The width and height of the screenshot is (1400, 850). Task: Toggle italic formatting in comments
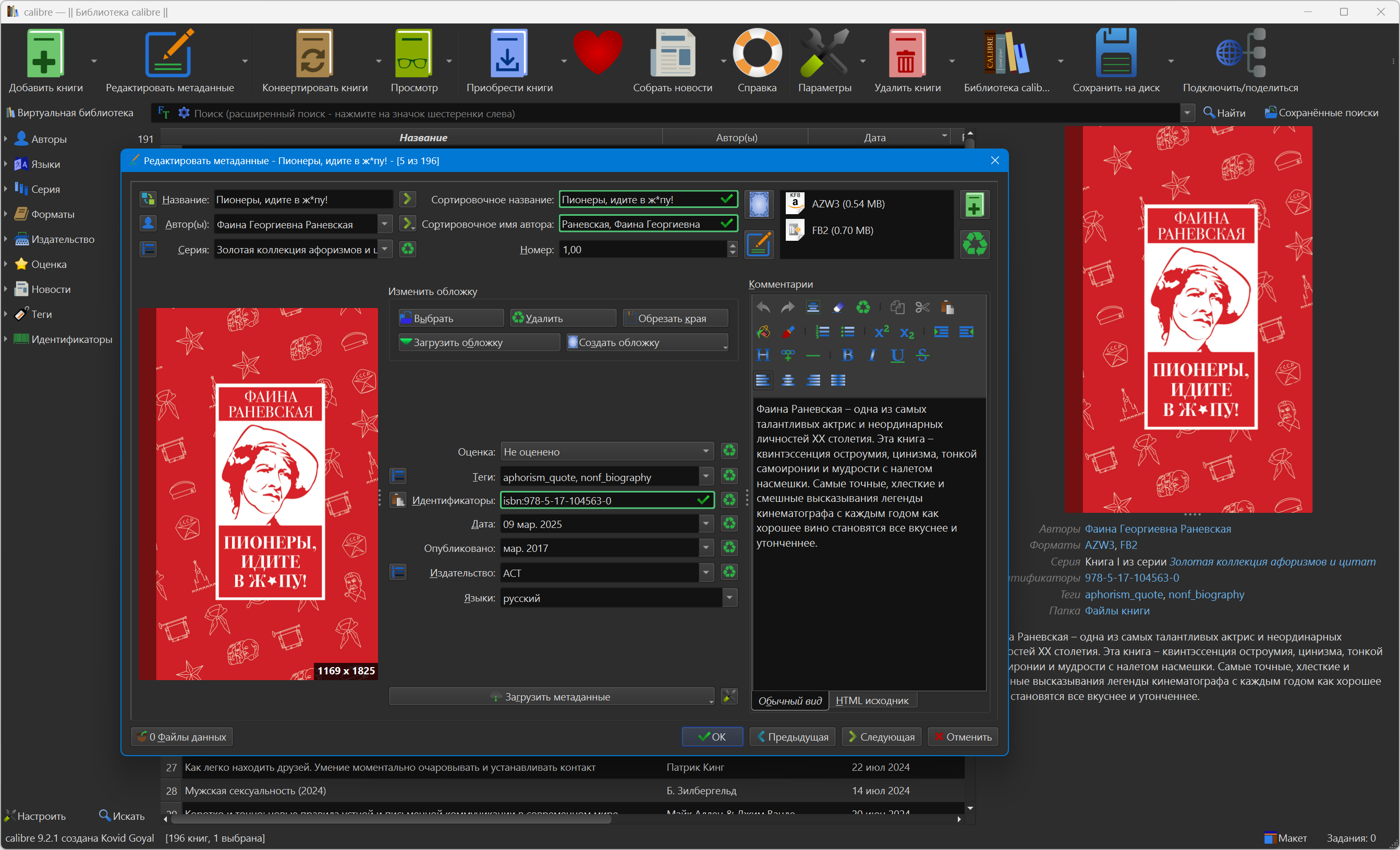tap(872, 355)
